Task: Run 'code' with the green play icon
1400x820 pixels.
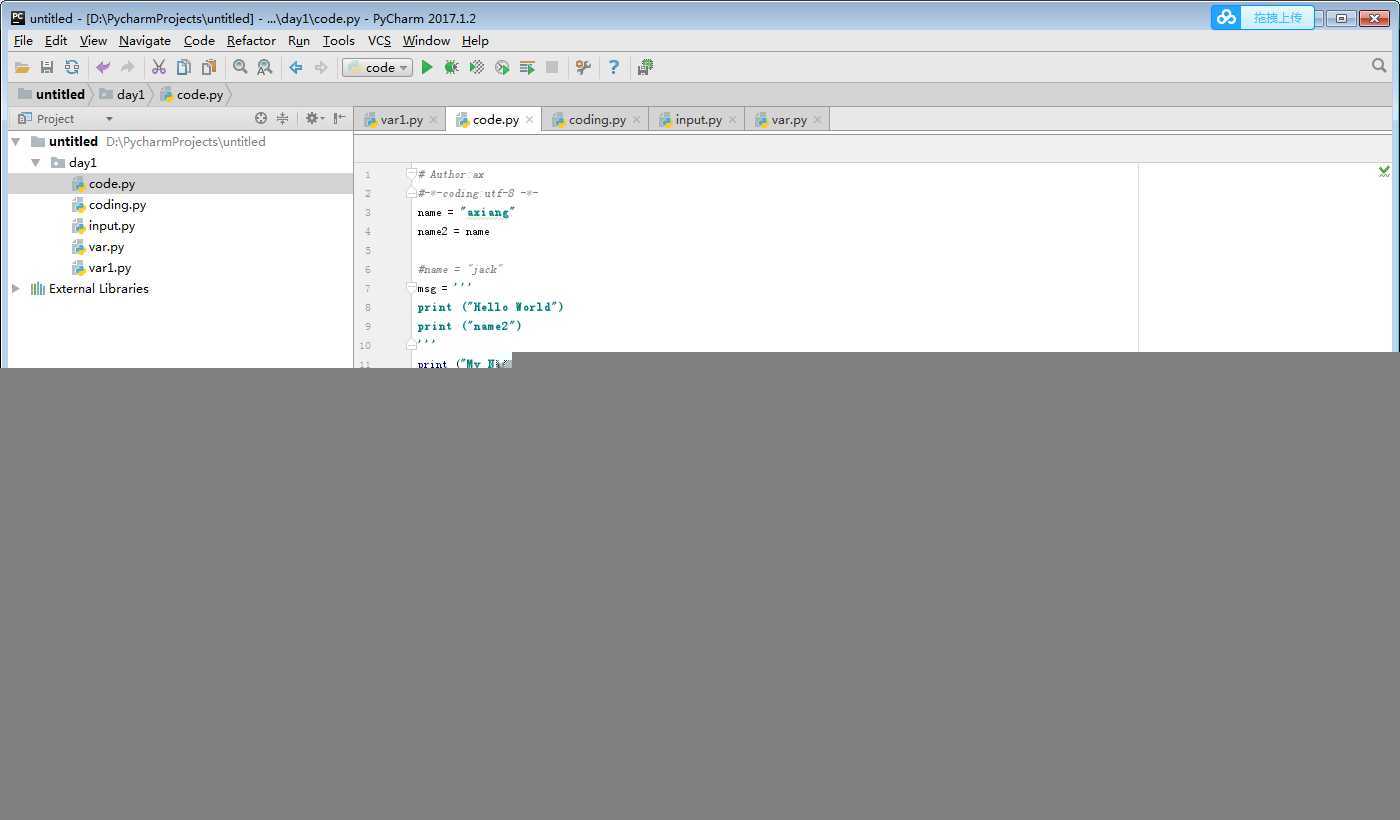Action: click(427, 67)
